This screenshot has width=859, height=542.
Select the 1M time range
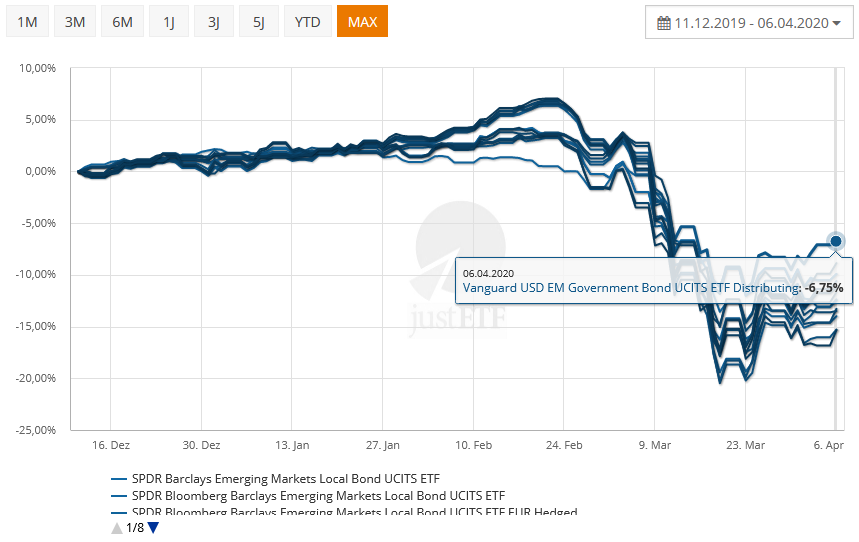26,21
